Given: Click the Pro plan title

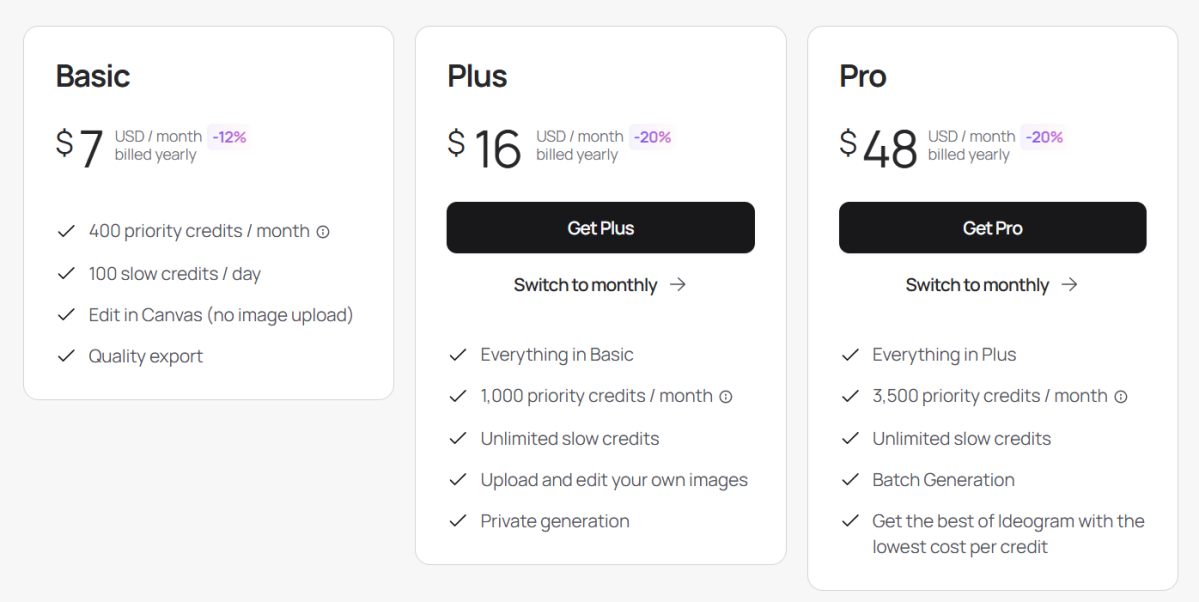Looking at the screenshot, I should [863, 76].
